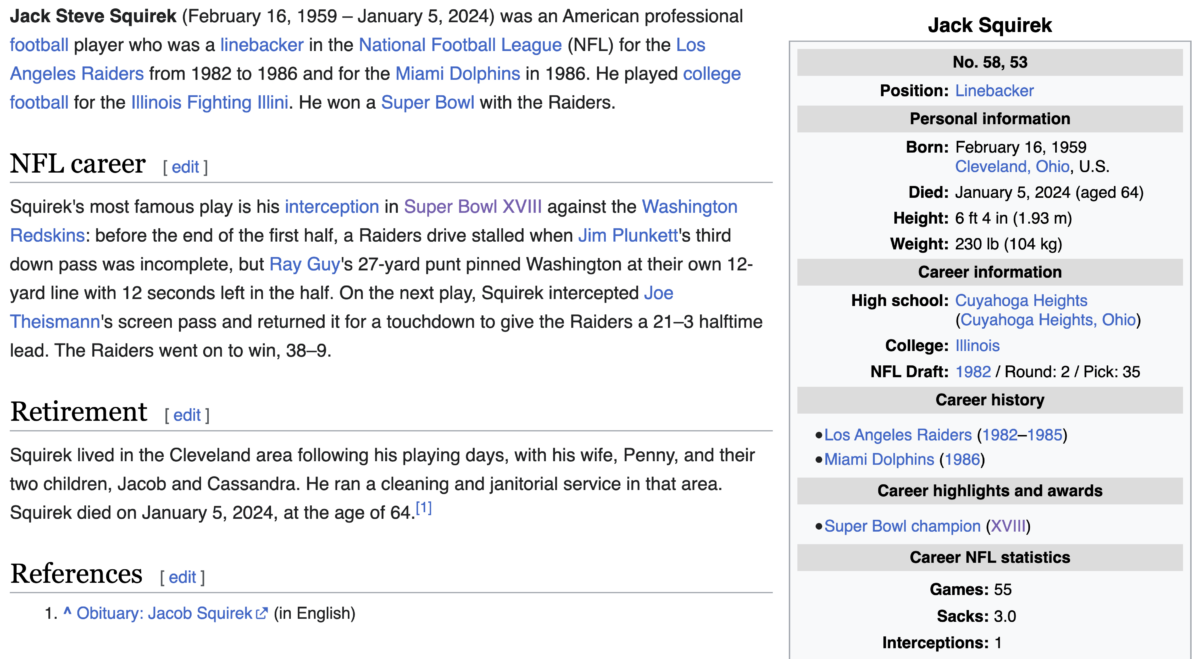
Task: Open the Miami Dolphins link in the intro paragraph
Action: pos(458,74)
